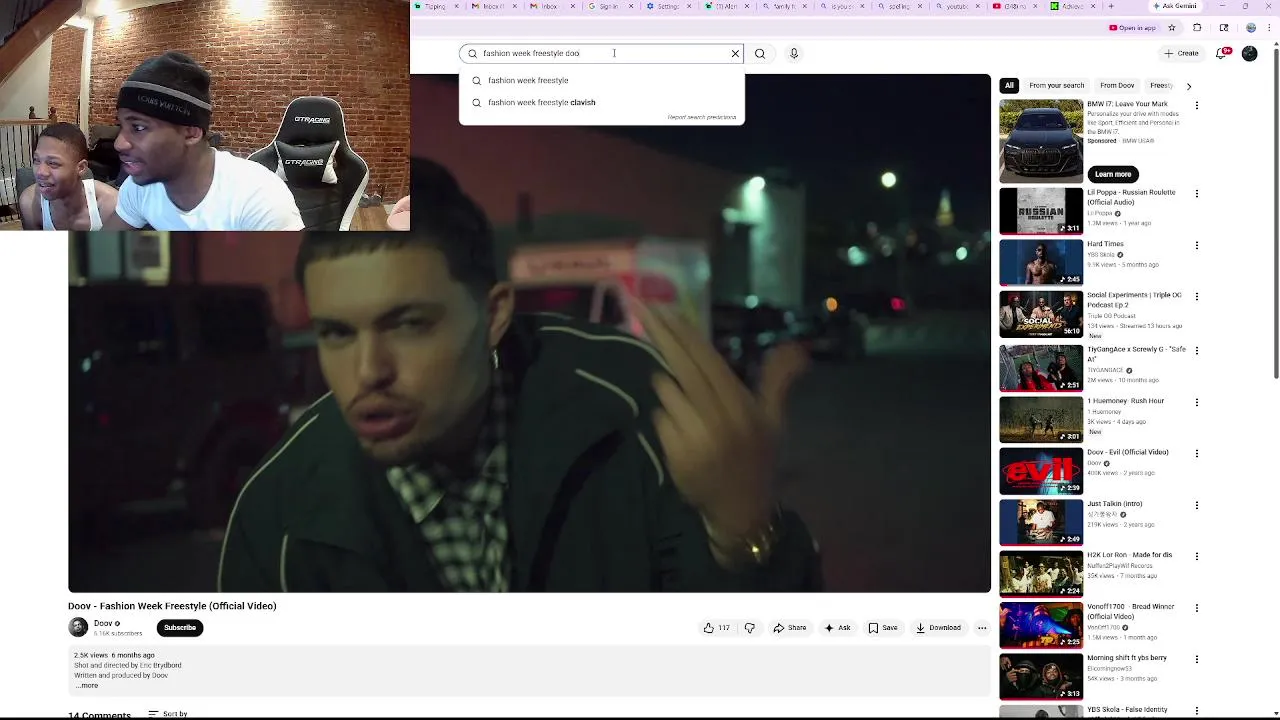The width and height of the screenshot is (1280, 720).
Task: Select the From Doov chip
Action: coord(1117,85)
